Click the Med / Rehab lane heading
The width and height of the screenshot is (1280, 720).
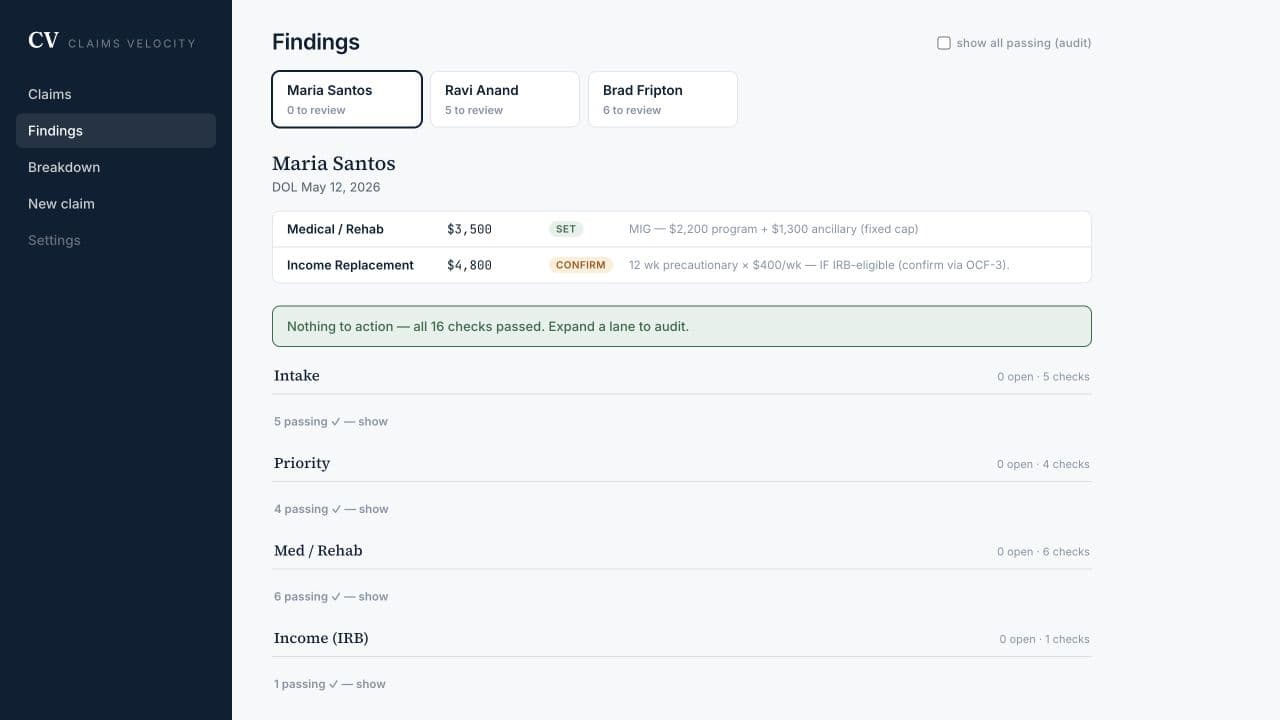[x=318, y=551]
